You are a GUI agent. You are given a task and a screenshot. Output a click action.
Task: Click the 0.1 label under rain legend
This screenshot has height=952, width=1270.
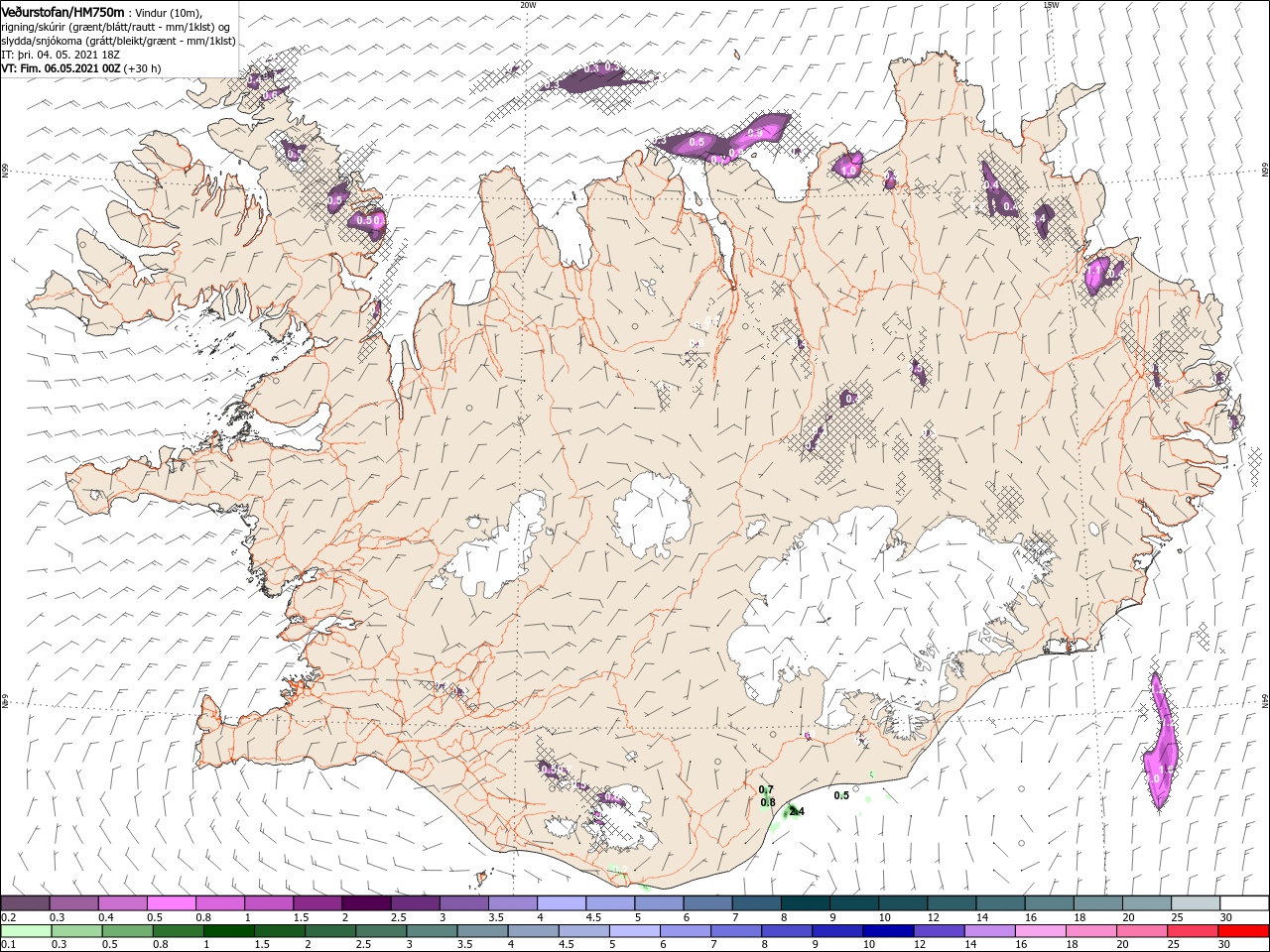tap(7, 944)
